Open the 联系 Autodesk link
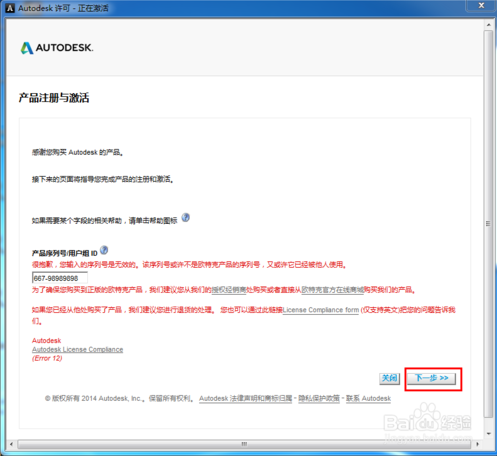Screen dimensions: 497x458 tap(368, 398)
